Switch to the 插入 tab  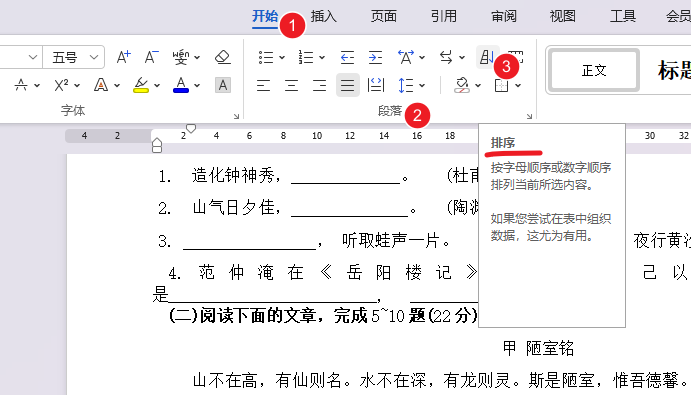point(323,16)
